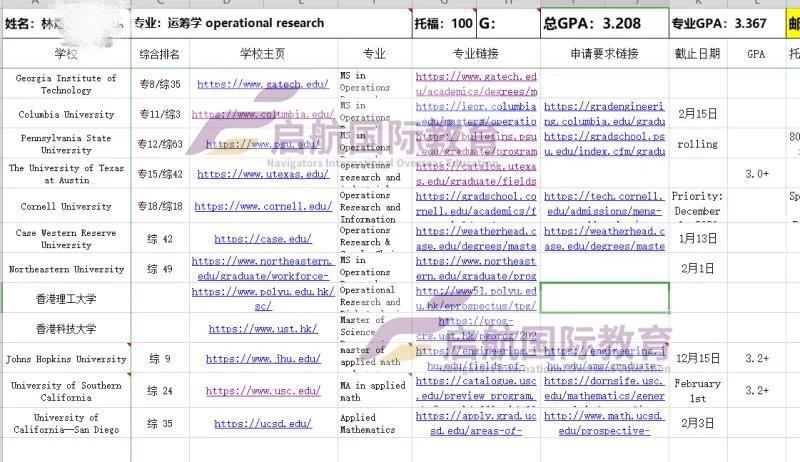Select the 香港科技大学 cell
The width and height of the screenshot is (800, 462).
click(66, 329)
